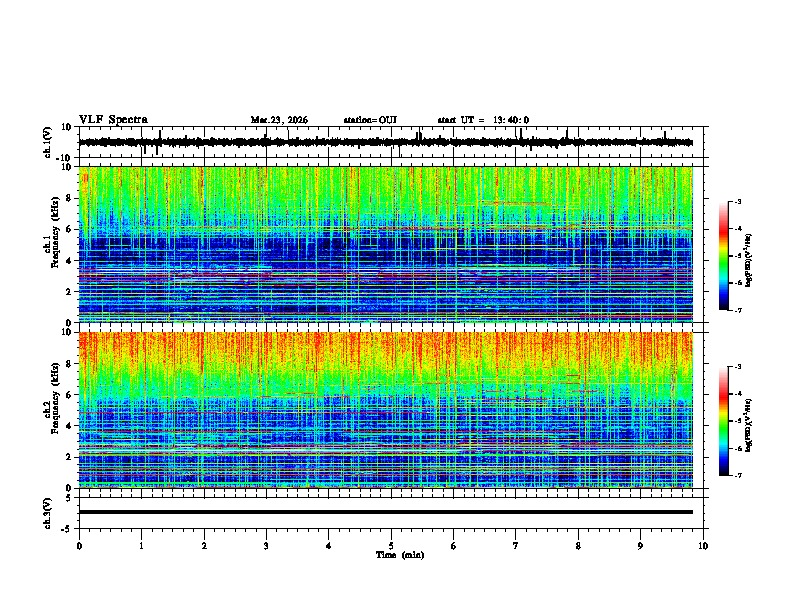Click time axis tick label '0'

click(79, 546)
